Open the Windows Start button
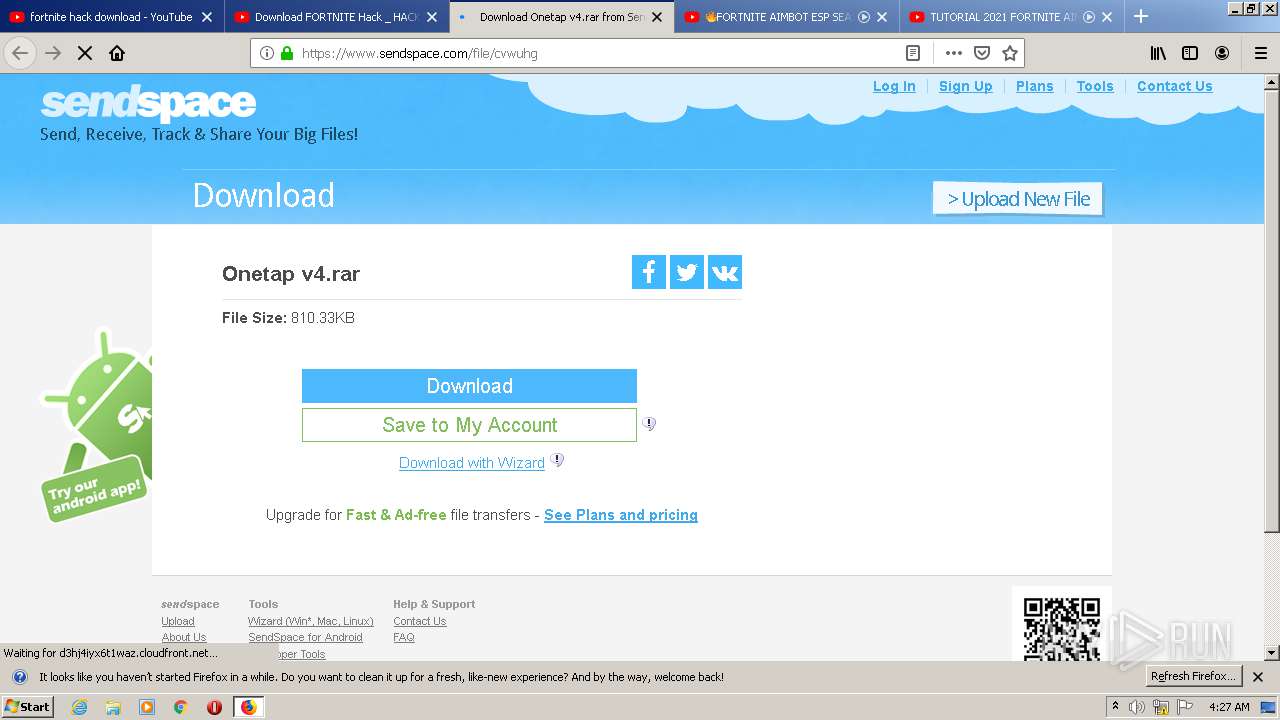1280x720 pixels. [28, 707]
